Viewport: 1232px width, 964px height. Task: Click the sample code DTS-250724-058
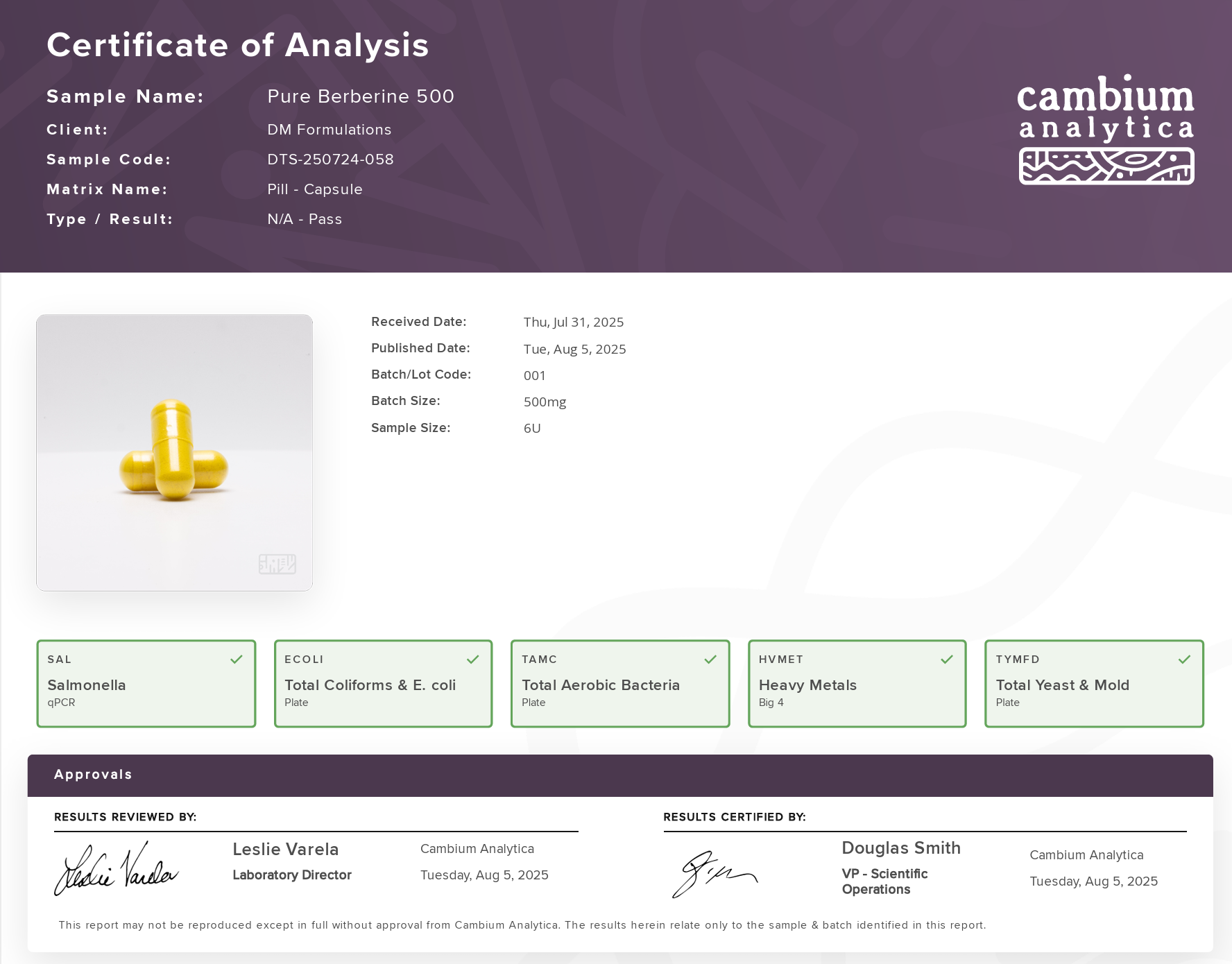[x=330, y=160]
